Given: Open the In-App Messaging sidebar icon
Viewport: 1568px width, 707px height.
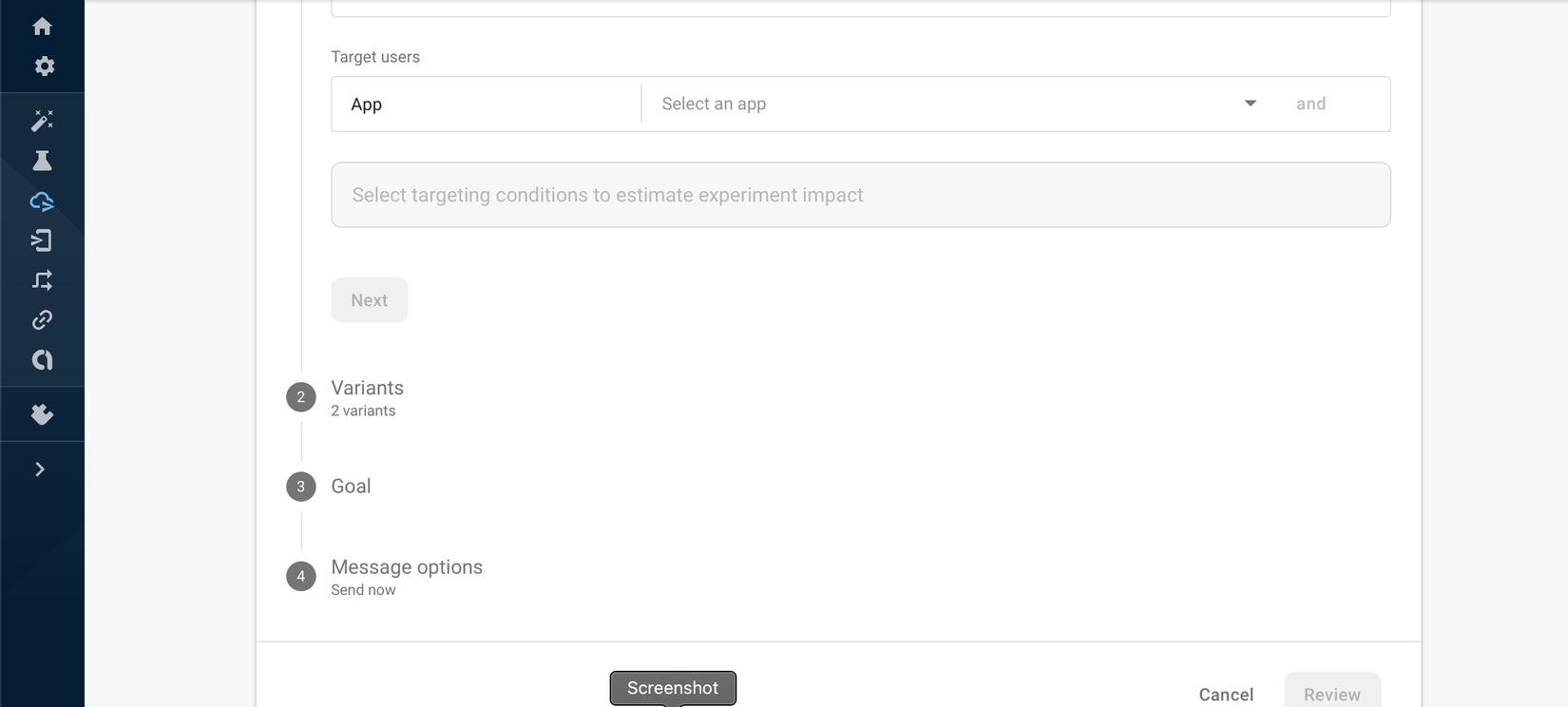Looking at the screenshot, I should pos(42,240).
